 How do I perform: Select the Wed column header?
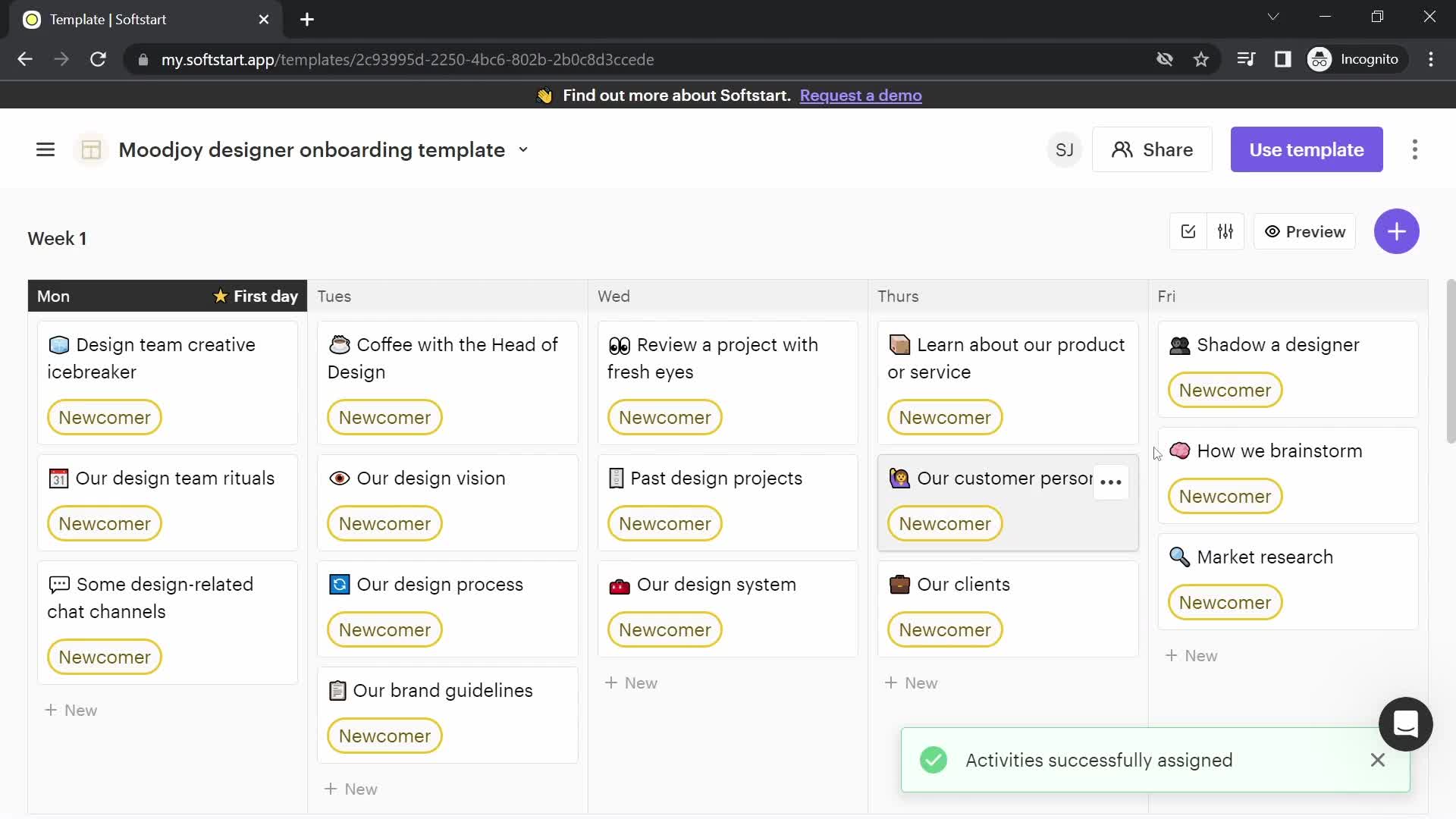click(727, 296)
